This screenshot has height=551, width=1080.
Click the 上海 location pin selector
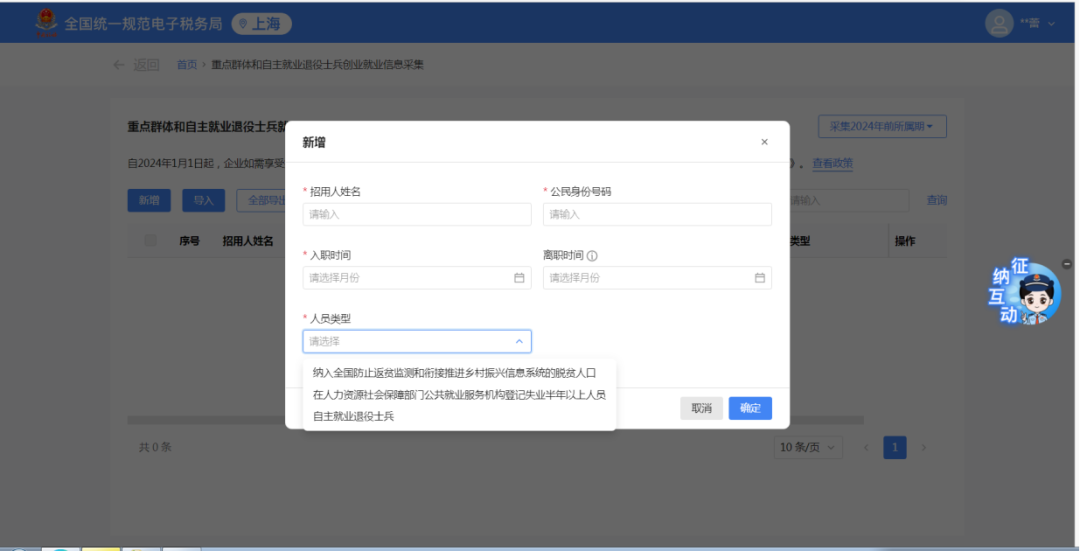261,23
